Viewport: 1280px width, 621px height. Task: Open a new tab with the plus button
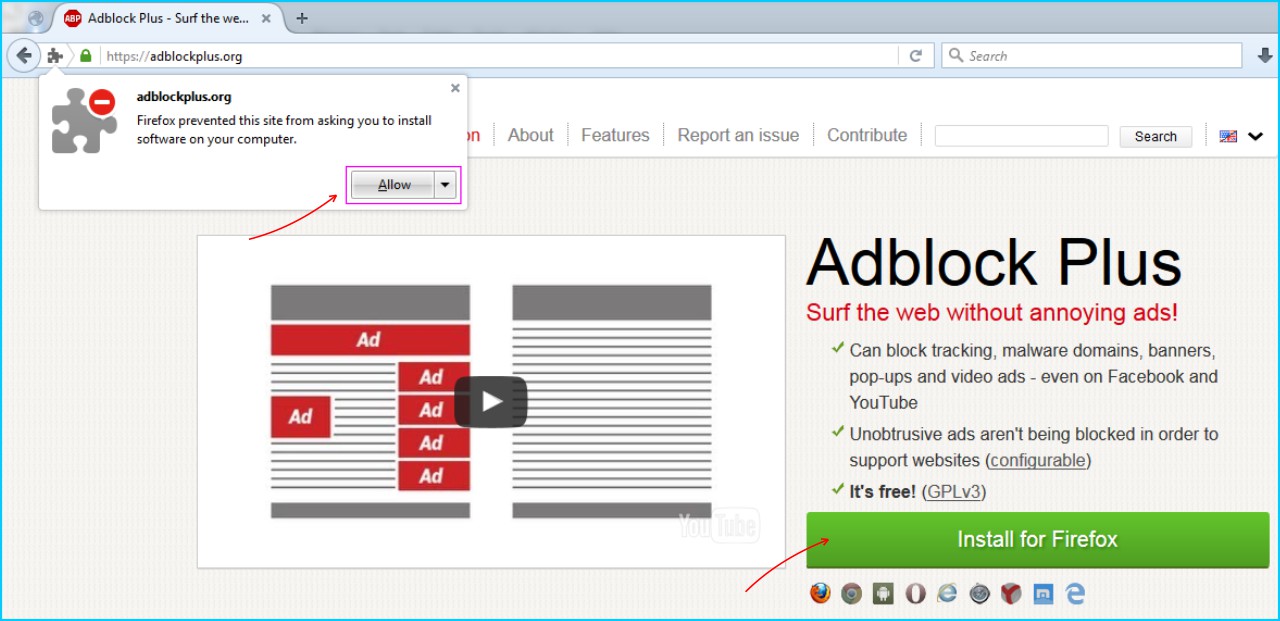click(x=302, y=18)
